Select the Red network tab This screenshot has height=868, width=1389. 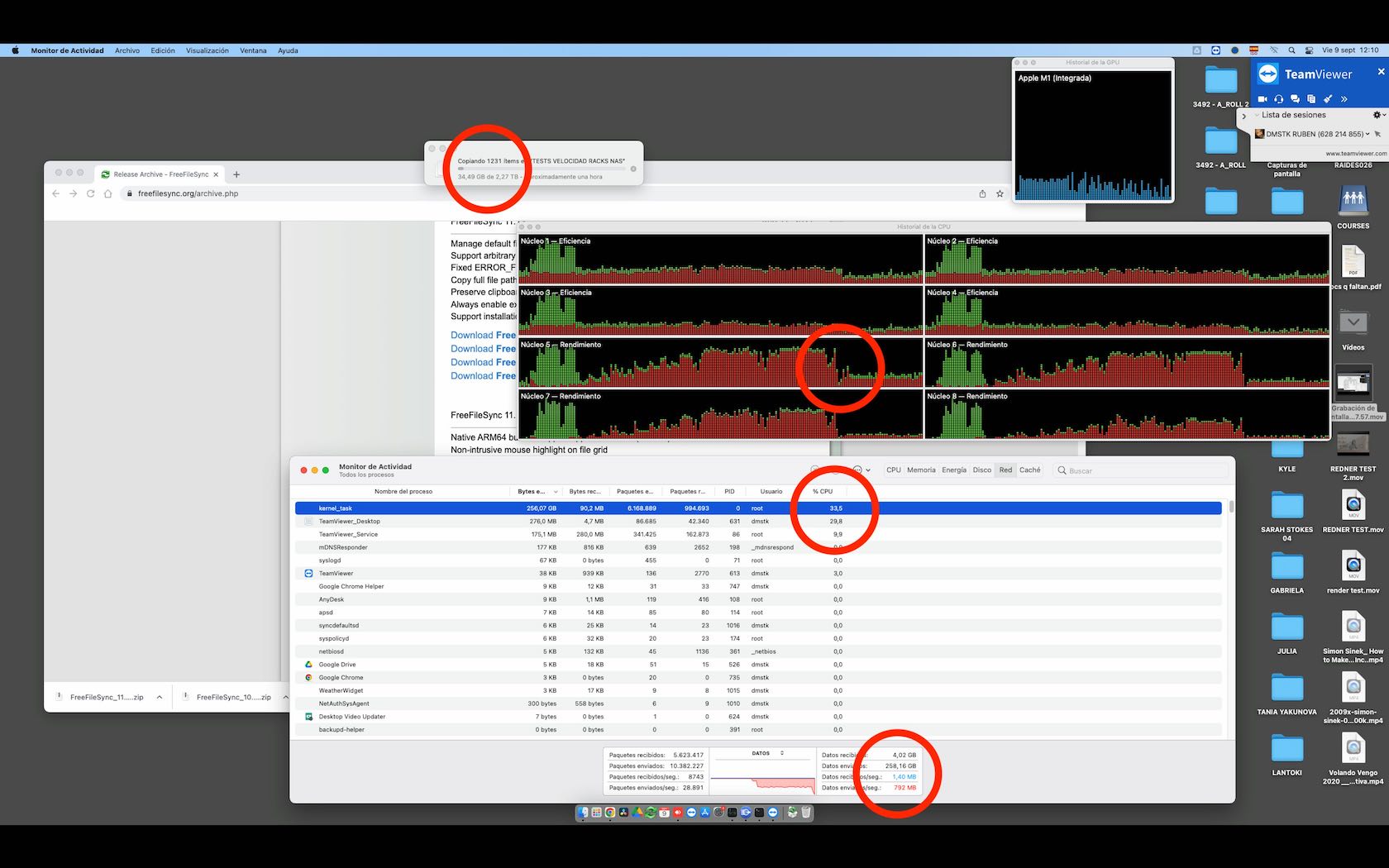click(x=1005, y=470)
